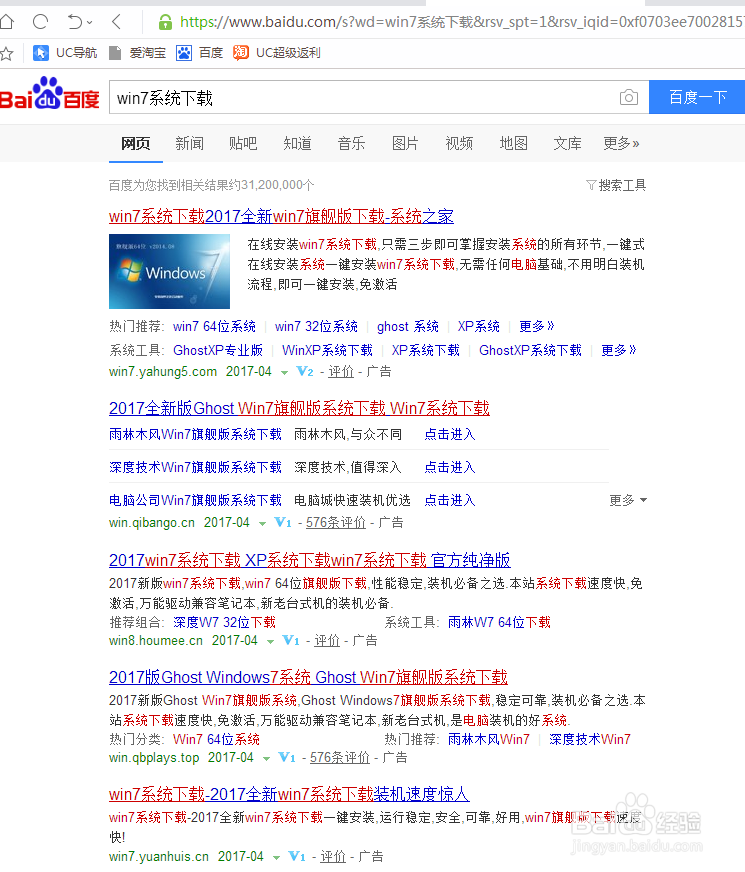Open 雨林木风Win7旗舰版系统下载 link
745x872 pixels.
195,434
